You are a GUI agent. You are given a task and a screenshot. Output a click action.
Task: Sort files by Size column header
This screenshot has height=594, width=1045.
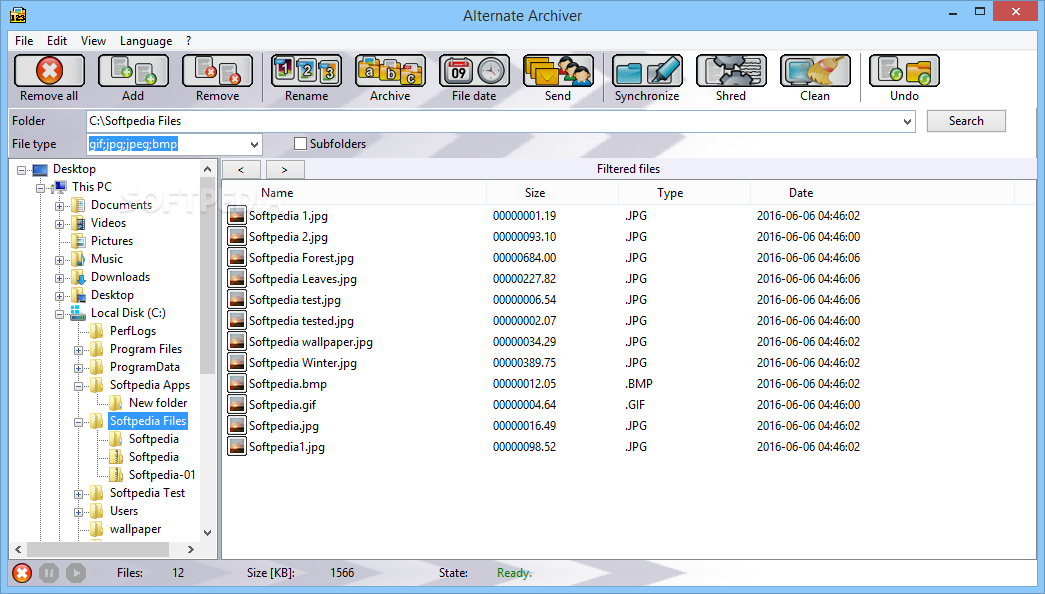552,193
